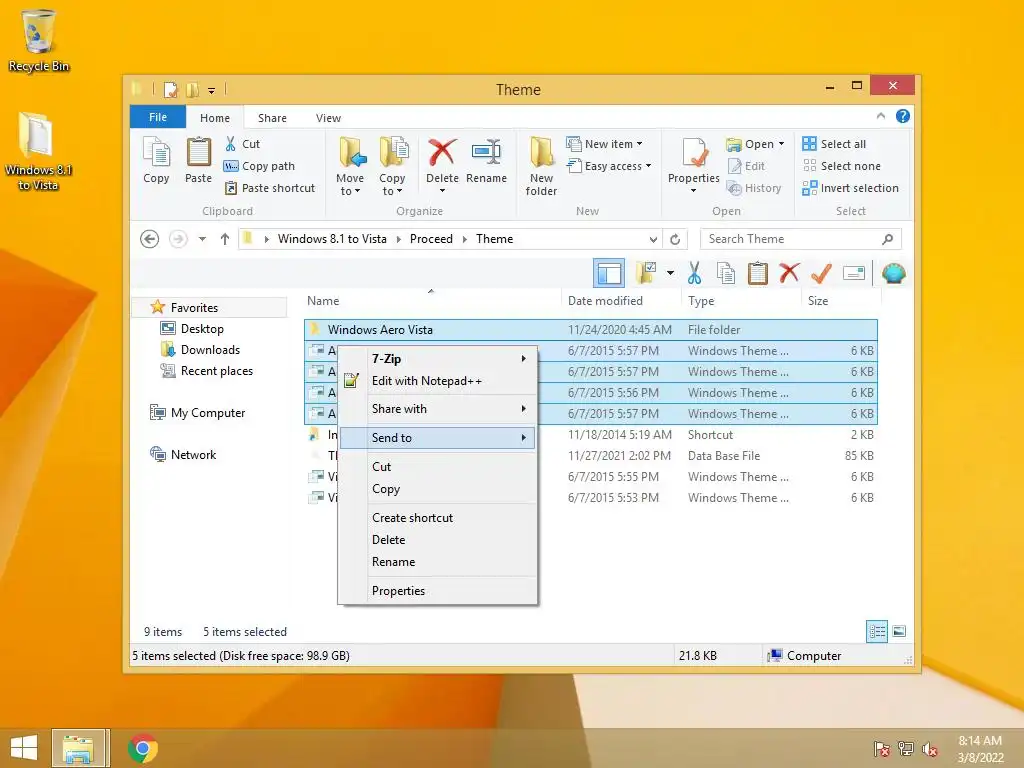The width and height of the screenshot is (1024, 768).
Task: Go up one folder level arrow
Action: (225, 239)
